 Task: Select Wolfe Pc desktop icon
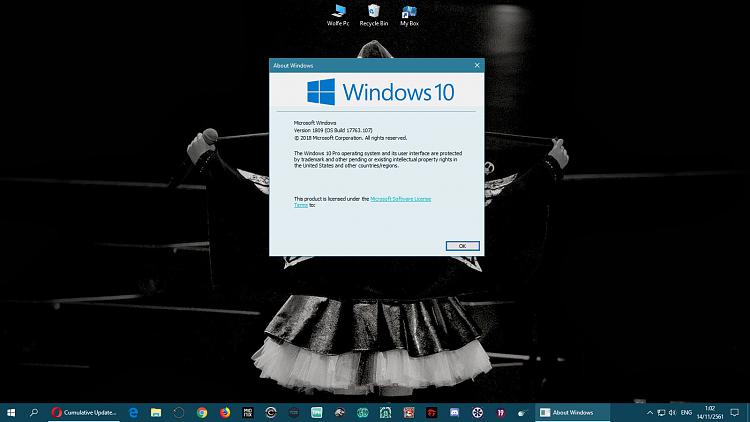point(338,15)
